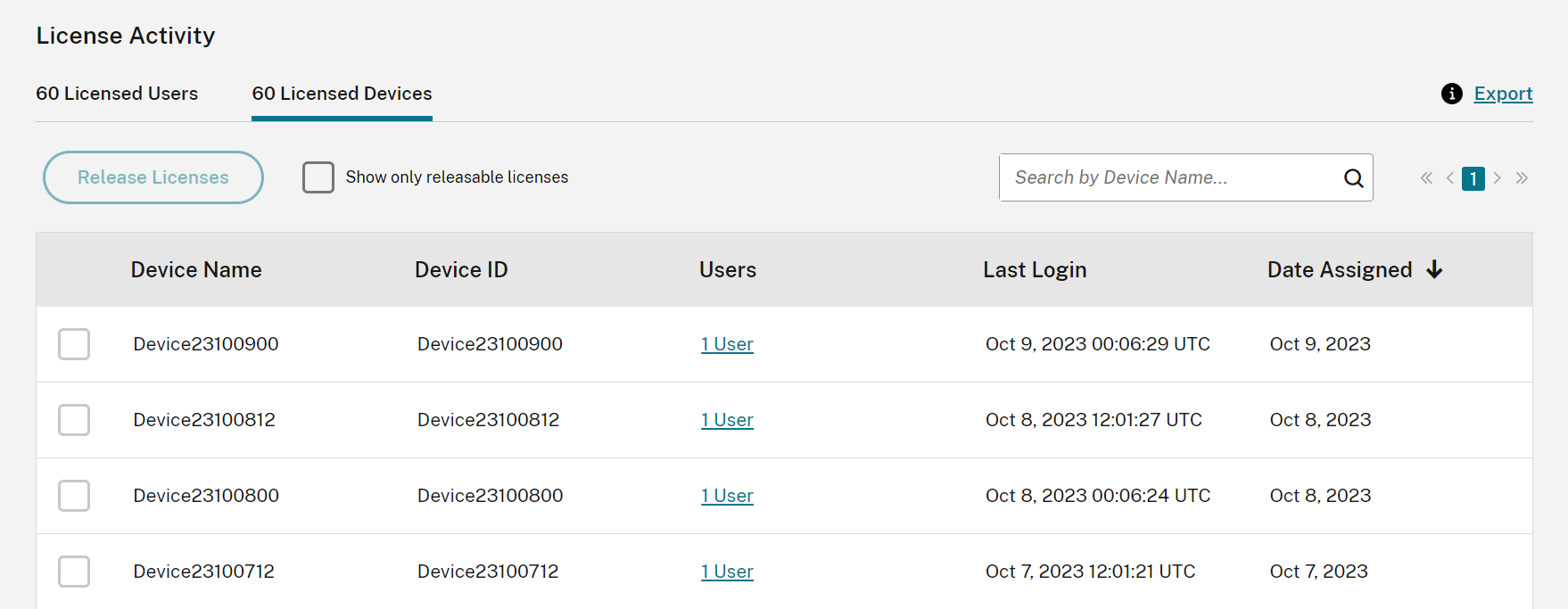Go to the previous page arrow
The height and width of the screenshot is (609, 1568).
(x=1450, y=178)
